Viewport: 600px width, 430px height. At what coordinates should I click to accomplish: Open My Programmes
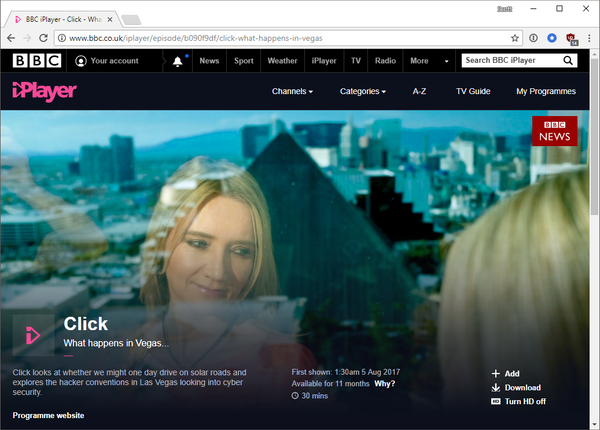(x=546, y=91)
